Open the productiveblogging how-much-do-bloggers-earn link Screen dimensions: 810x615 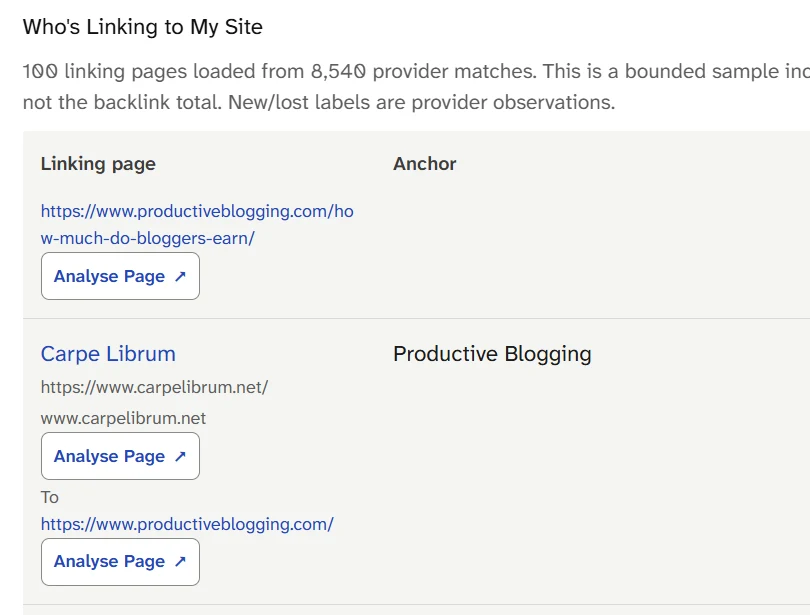coord(197,225)
